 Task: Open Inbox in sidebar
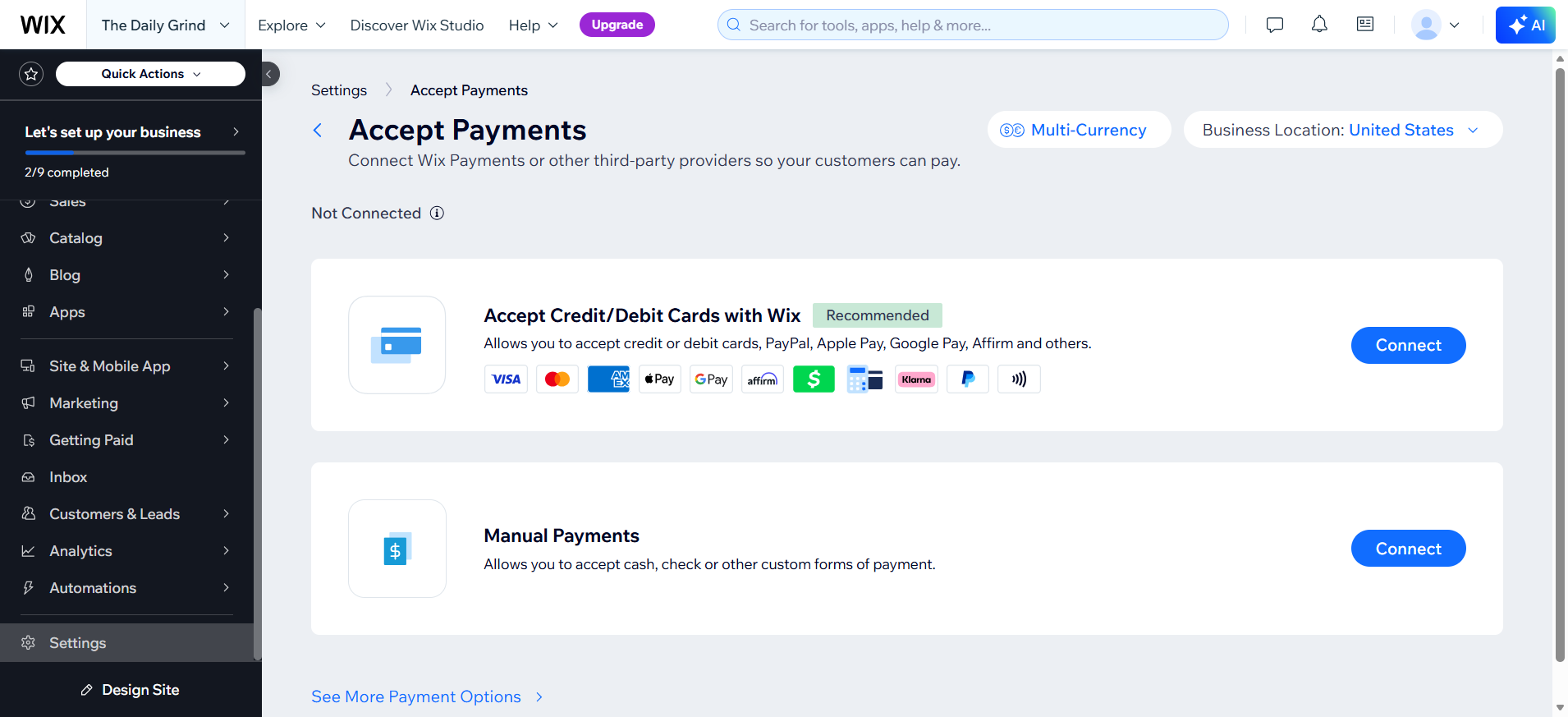coord(126,477)
